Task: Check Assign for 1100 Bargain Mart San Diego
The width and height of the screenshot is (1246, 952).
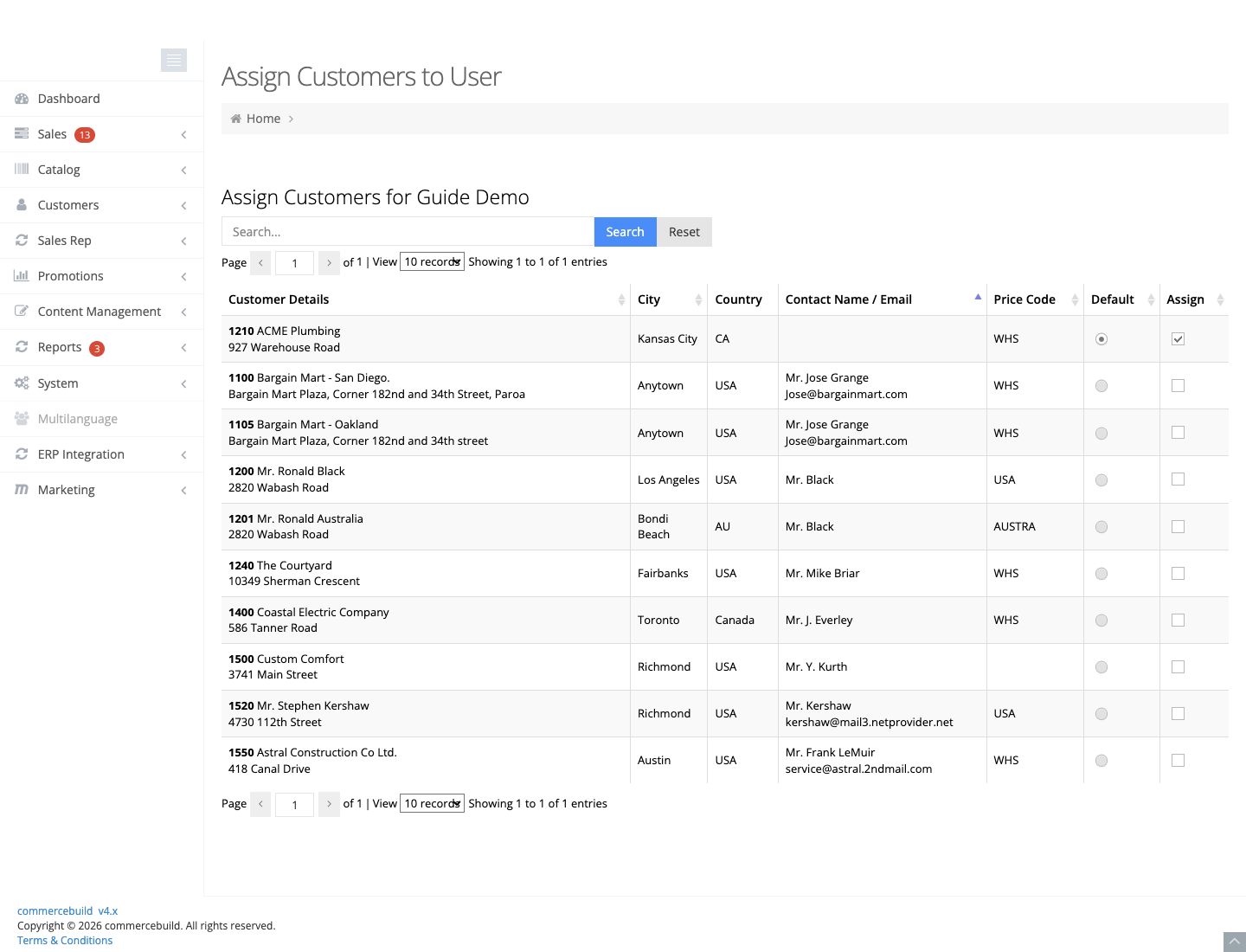Action: [1178, 386]
